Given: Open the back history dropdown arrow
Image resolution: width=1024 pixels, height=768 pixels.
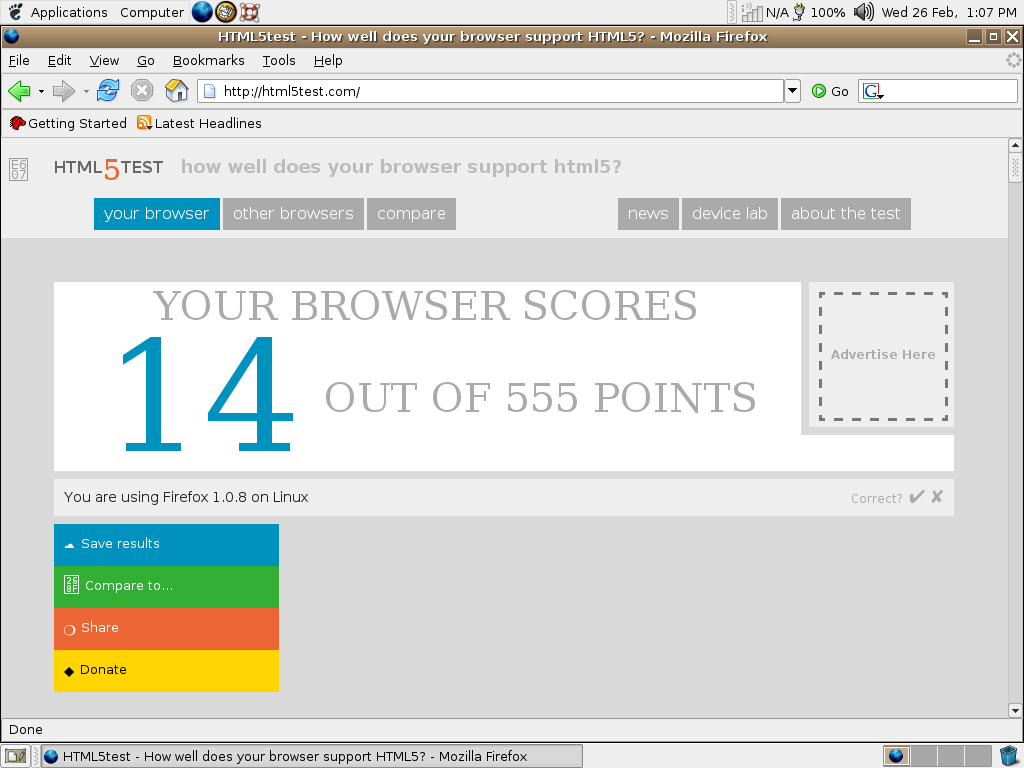Looking at the screenshot, I should (x=41, y=91).
